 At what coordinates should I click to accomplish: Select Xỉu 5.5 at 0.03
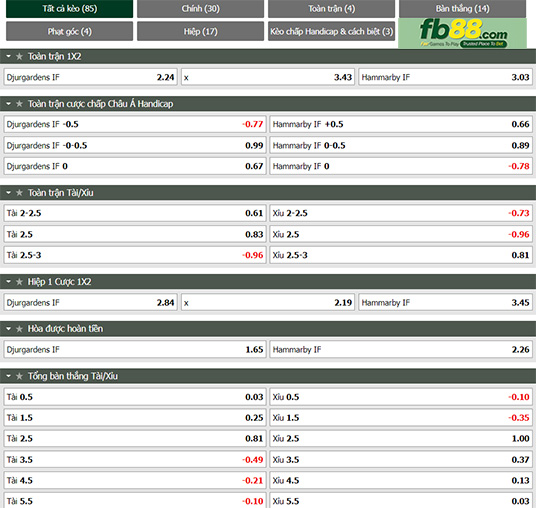401,500
